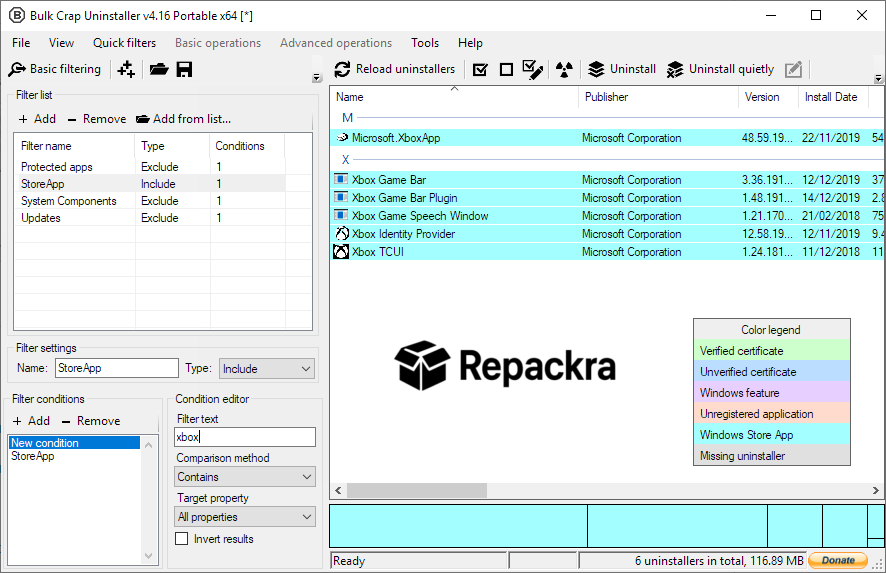Click the Basic filtering toolbar button
This screenshot has height=573, width=886.
tap(55, 69)
